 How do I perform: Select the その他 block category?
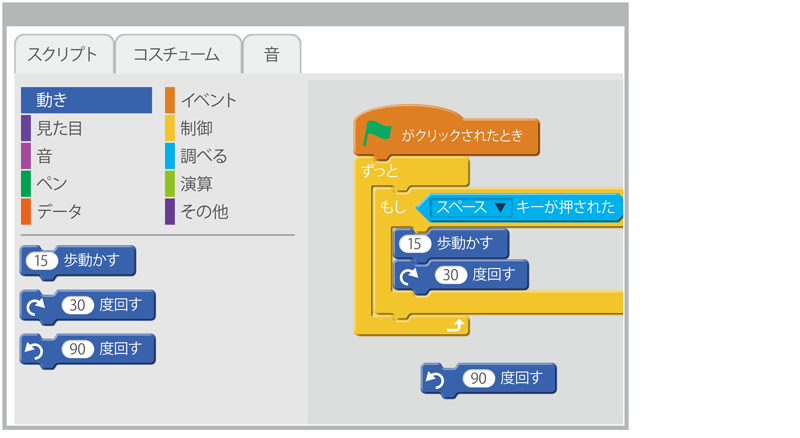pyautogui.click(x=196, y=211)
